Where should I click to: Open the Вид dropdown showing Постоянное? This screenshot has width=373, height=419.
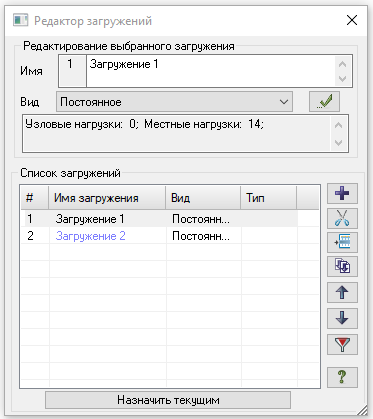click(x=174, y=102)
